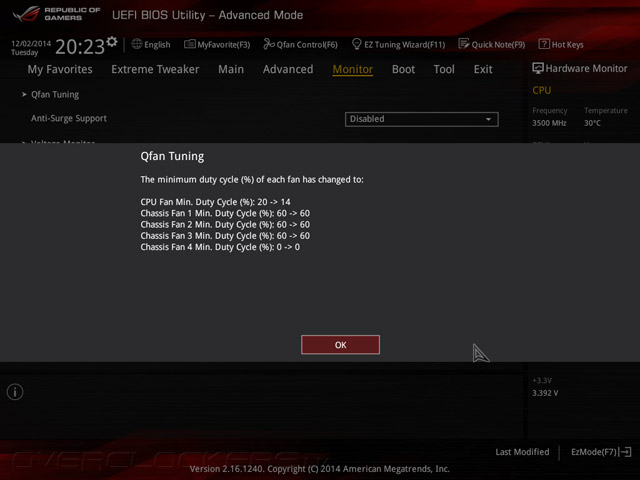Switch to the Tool tab
Image resolution: width=640 pixels, height=480 pixels.
444,69
